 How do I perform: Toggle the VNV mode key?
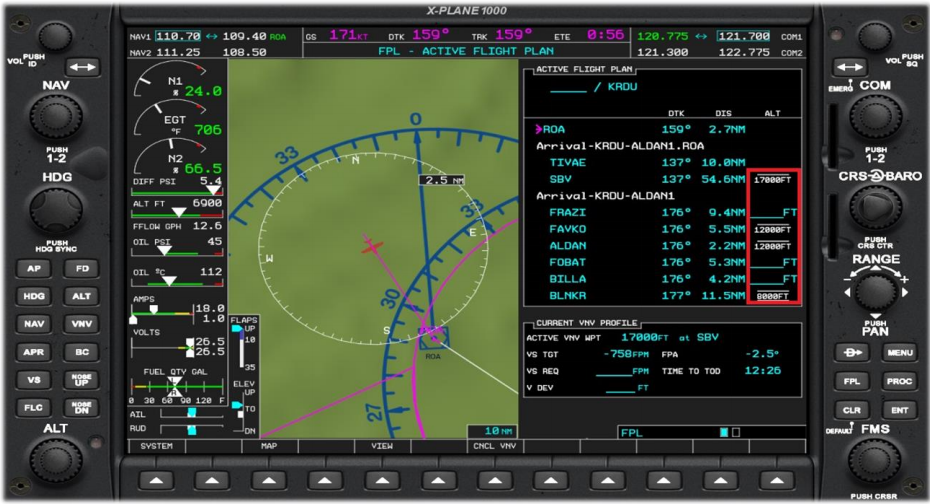[x=82, y=324]
